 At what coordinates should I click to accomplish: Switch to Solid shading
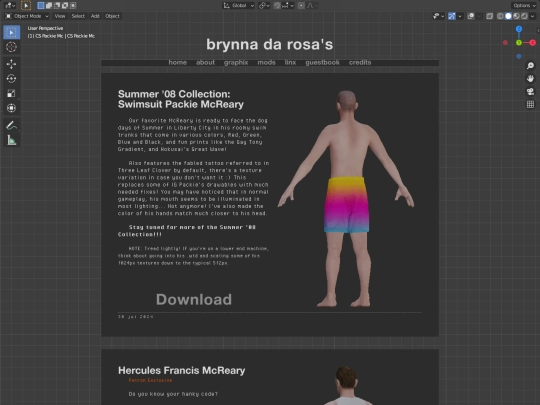pos(508,16)
